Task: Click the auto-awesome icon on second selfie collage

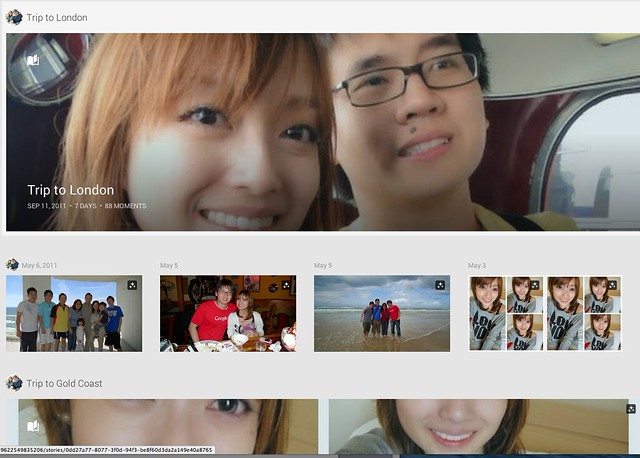Action: point(612,285)
